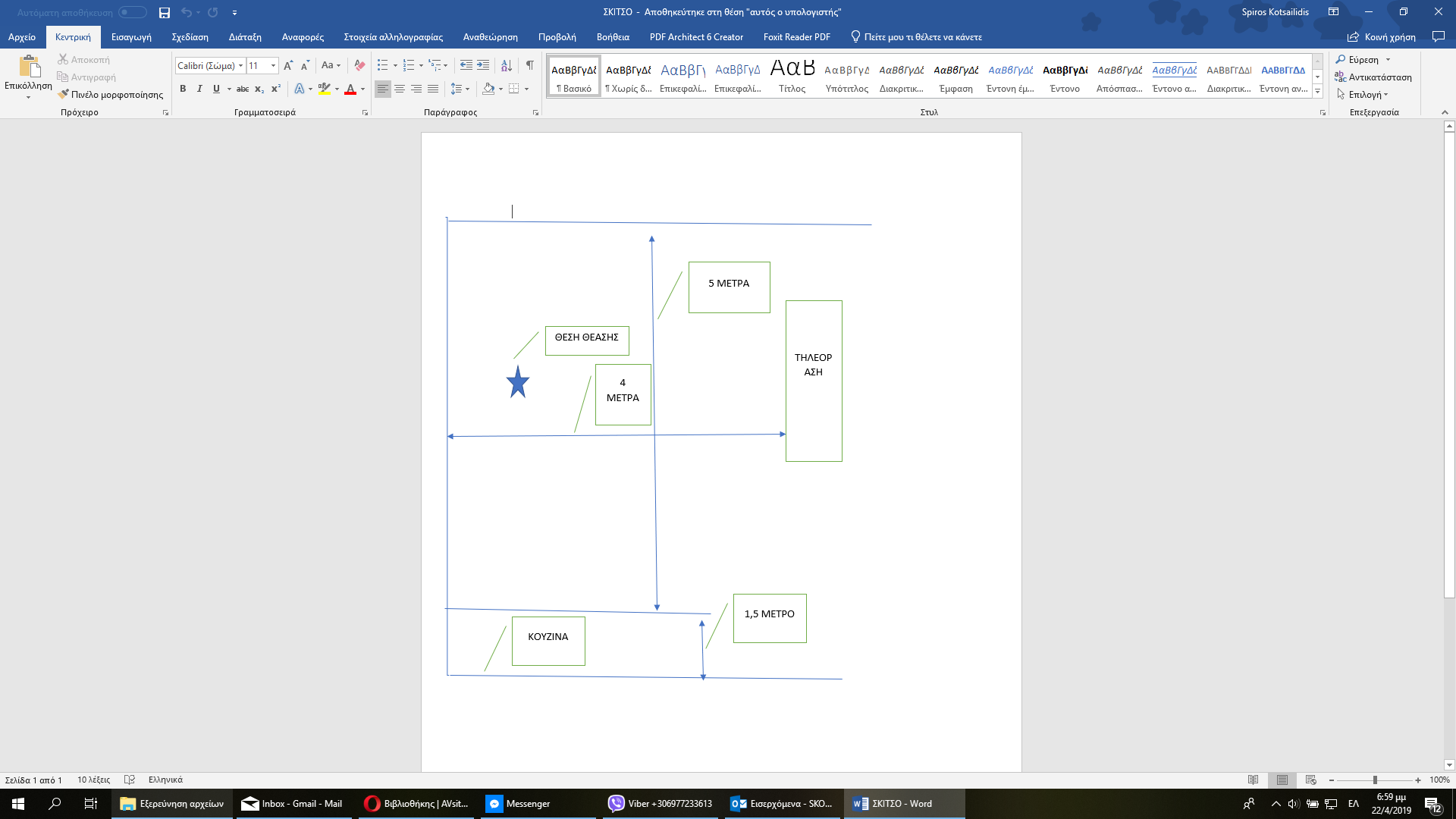Open the font name dropdown
1456x819 pixels.
[241, 66]
